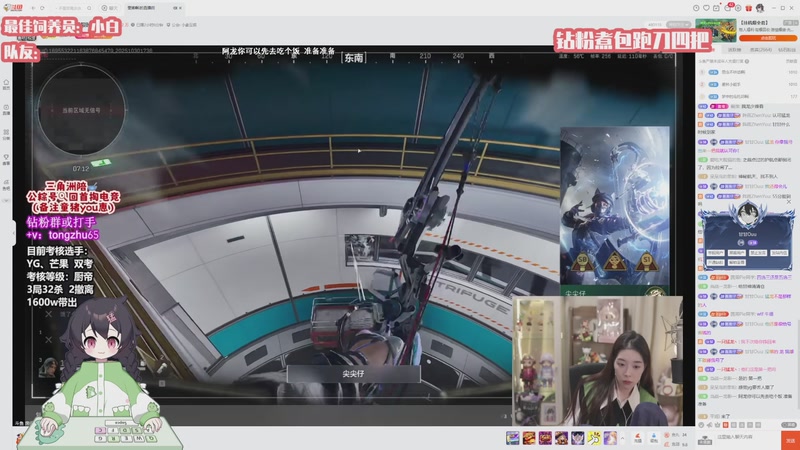The height and width of the screenshot is (450, 800).
Task: Open followed channels via the heart icon
Action: [x=706, y=8]
